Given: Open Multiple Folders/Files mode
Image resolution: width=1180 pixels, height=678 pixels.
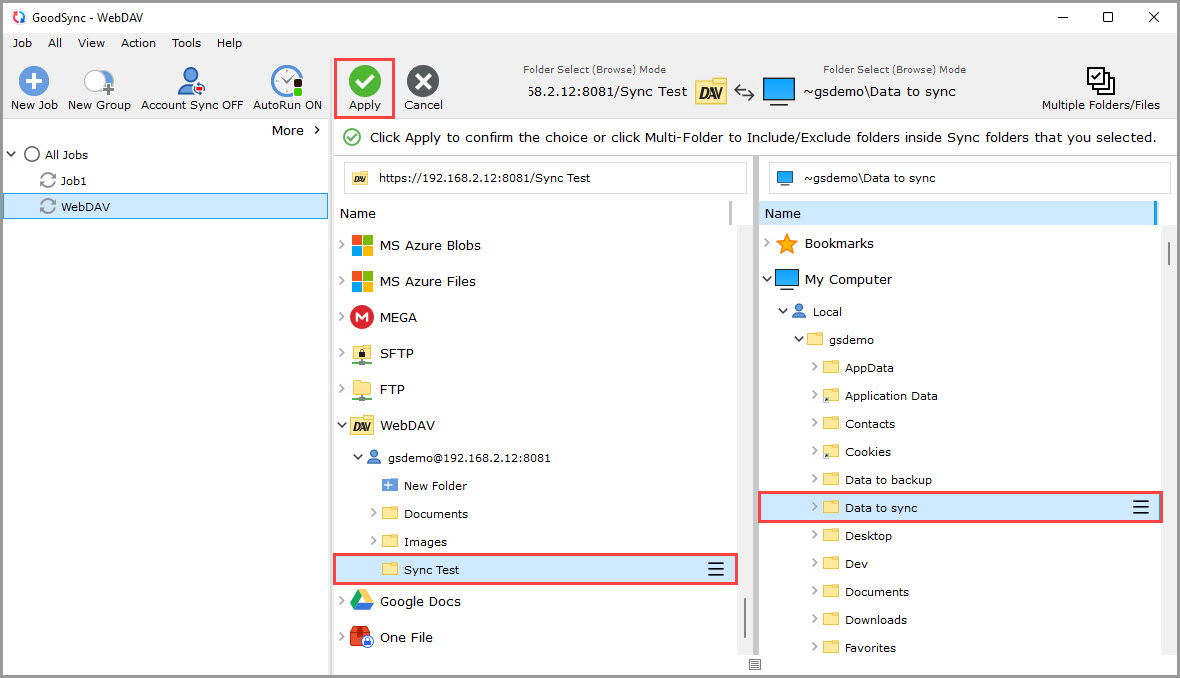Looking at the screenshot, I should [x=1100, y=89].
